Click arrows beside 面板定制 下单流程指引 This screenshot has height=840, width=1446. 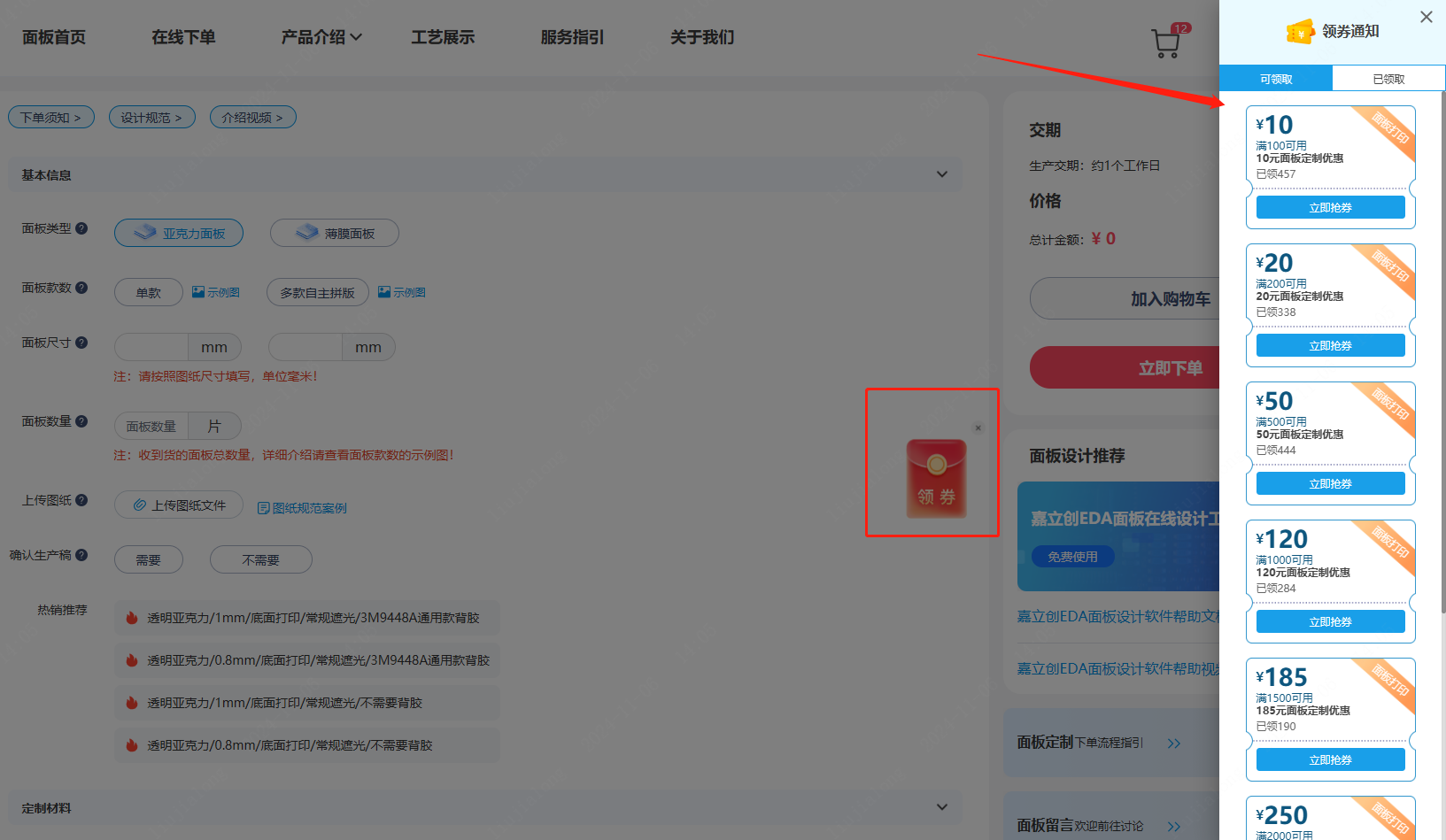pos(1174,744)
